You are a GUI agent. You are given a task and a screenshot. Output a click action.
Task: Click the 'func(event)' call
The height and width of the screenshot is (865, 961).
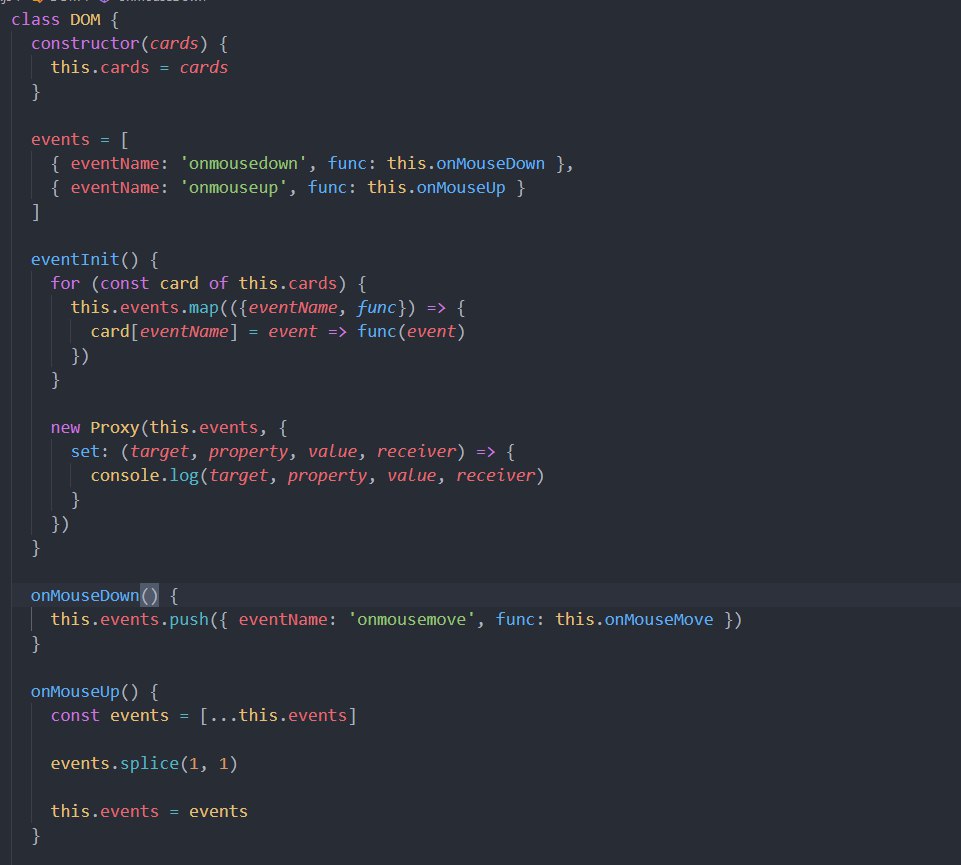coord(411,332)
